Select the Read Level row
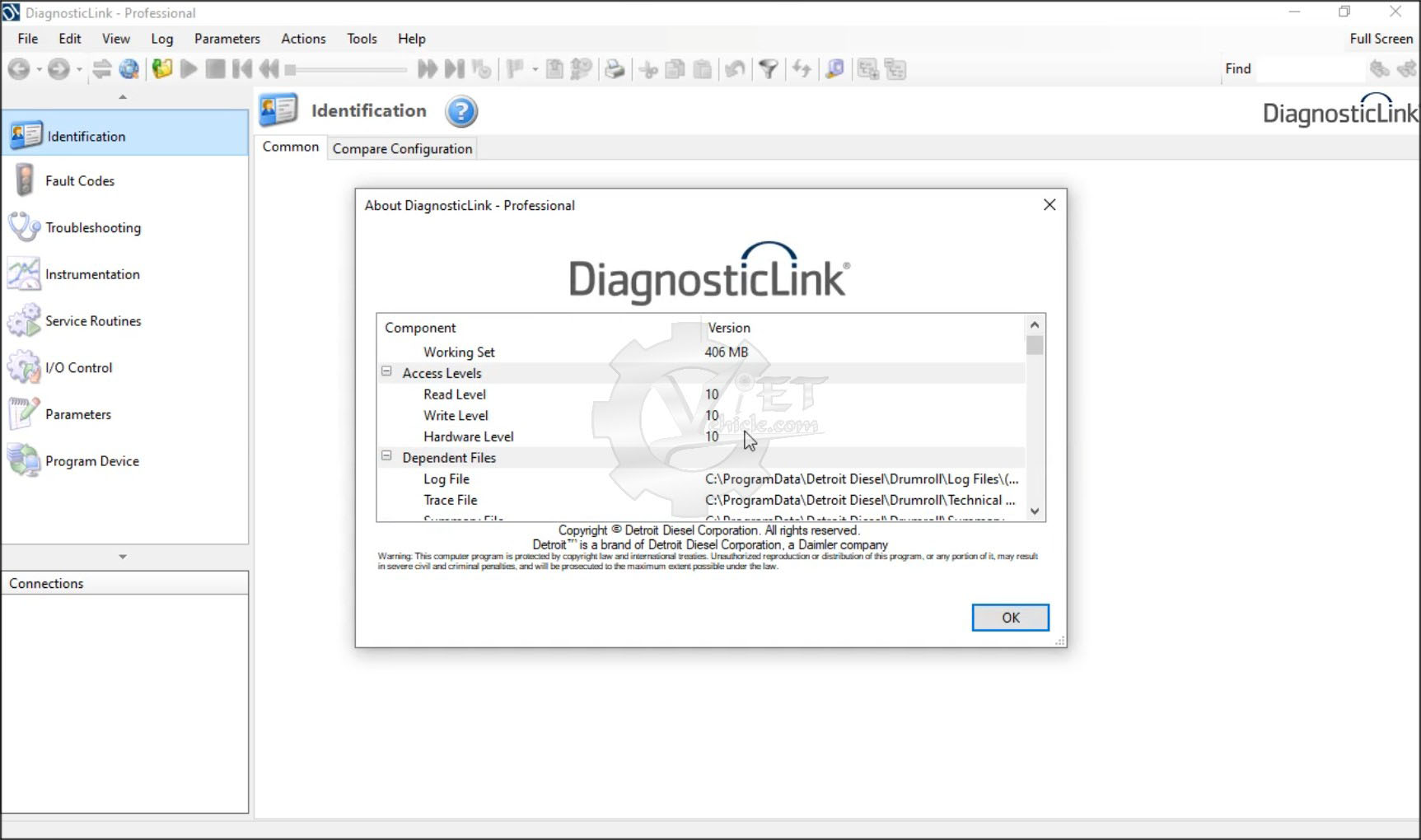Image resolution: width=1421 pixels, height=840 pixels. (x=701, y=394)
